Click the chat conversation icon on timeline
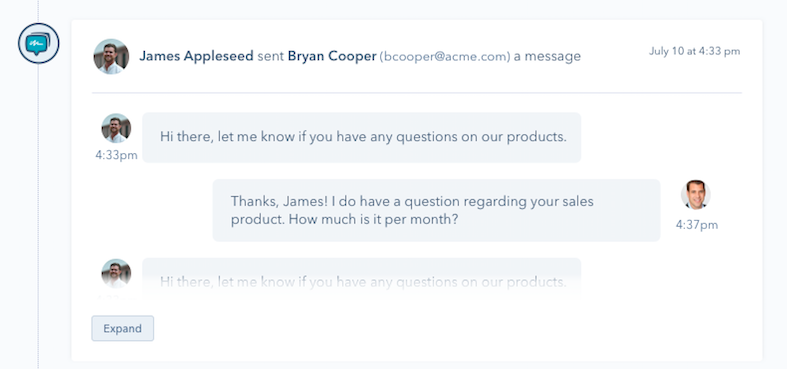 pos(39,44)
